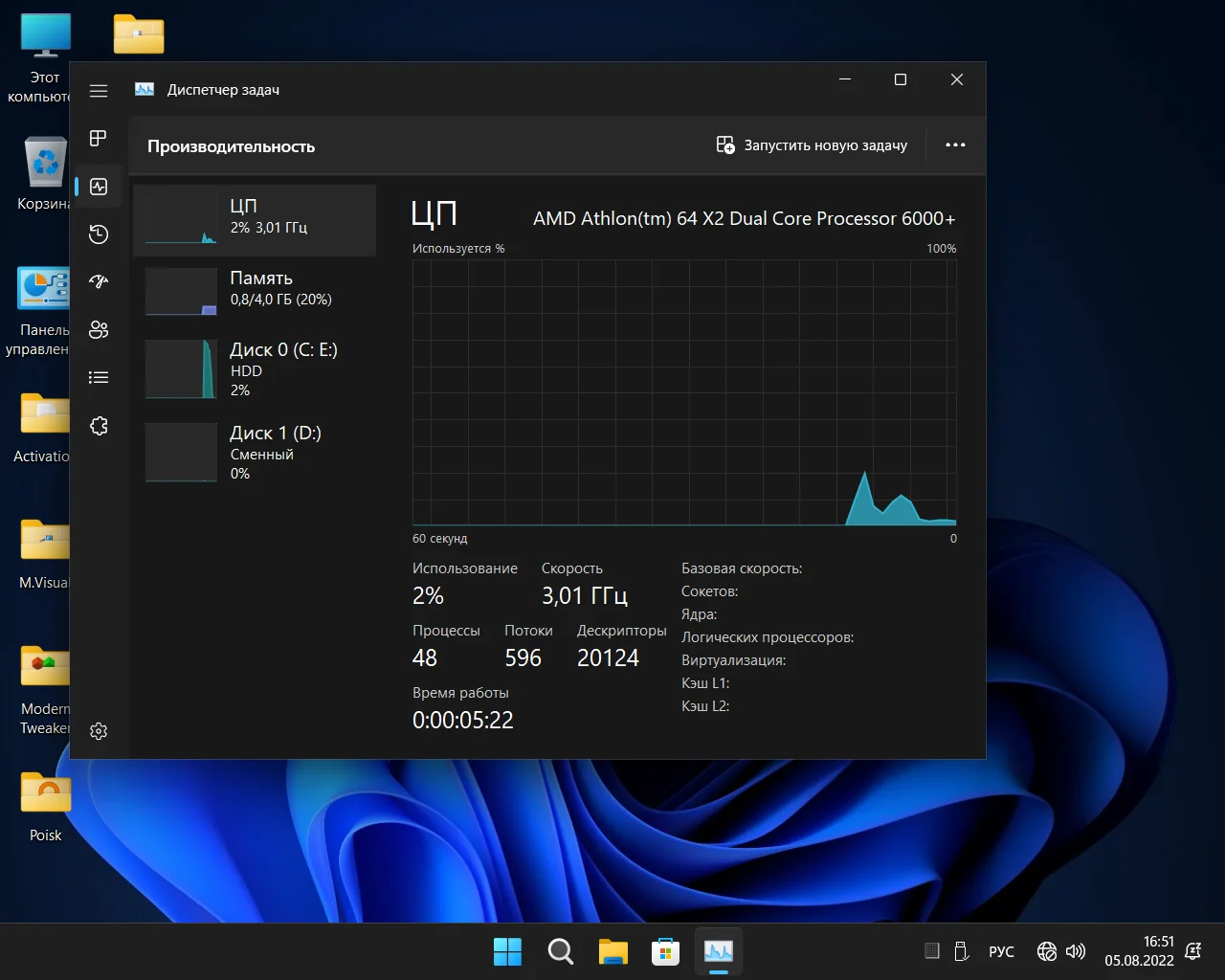Select the Performance page icon
Screen dimensions: 1225x980
[x=99, y=187]
